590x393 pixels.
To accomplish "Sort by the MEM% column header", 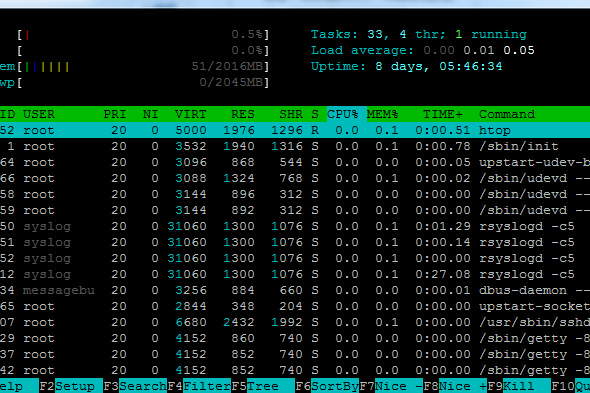I will click(382, 114).
